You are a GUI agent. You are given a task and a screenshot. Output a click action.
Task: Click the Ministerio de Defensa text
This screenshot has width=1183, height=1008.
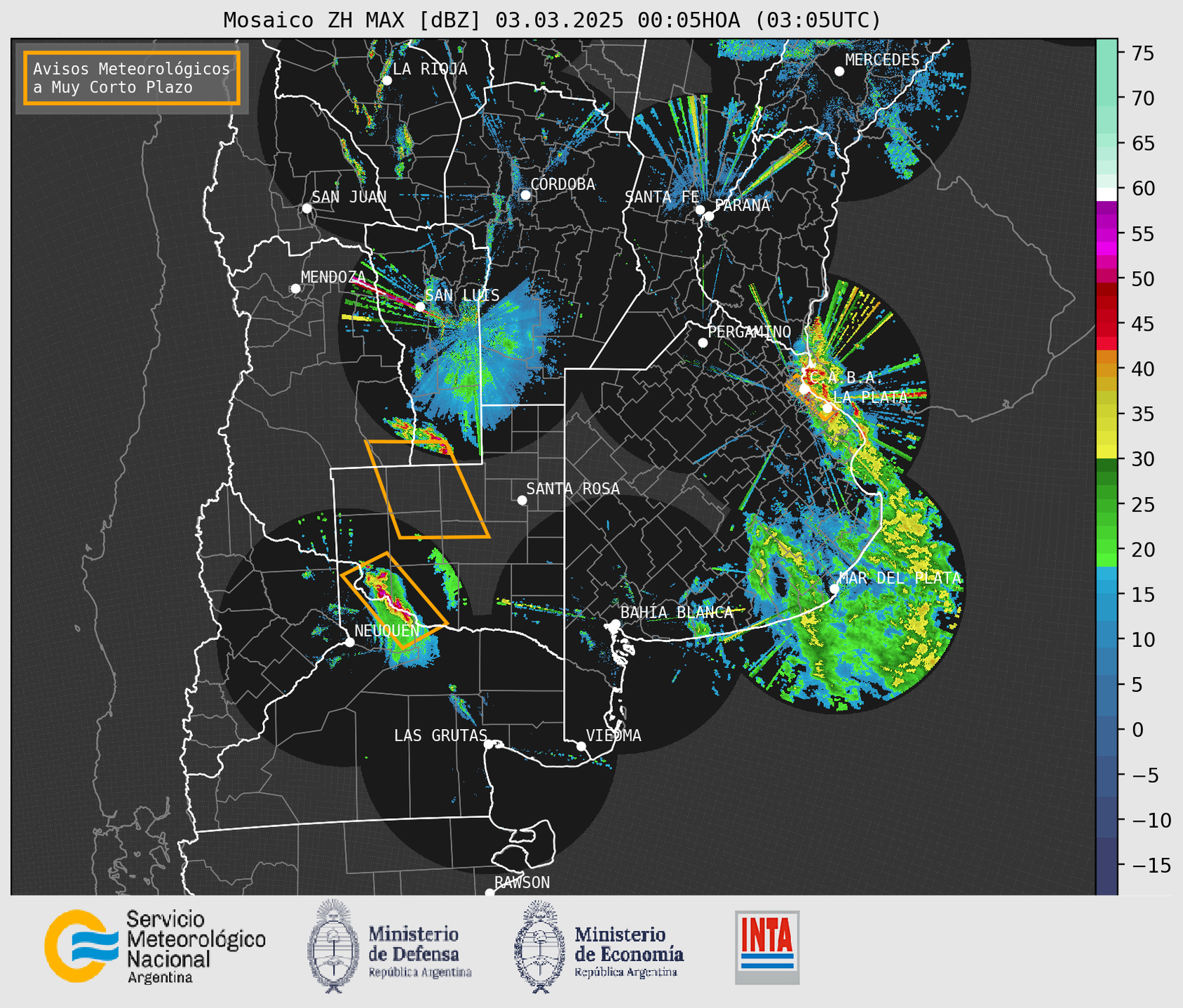pyautogui.click(x=419, y=952)
